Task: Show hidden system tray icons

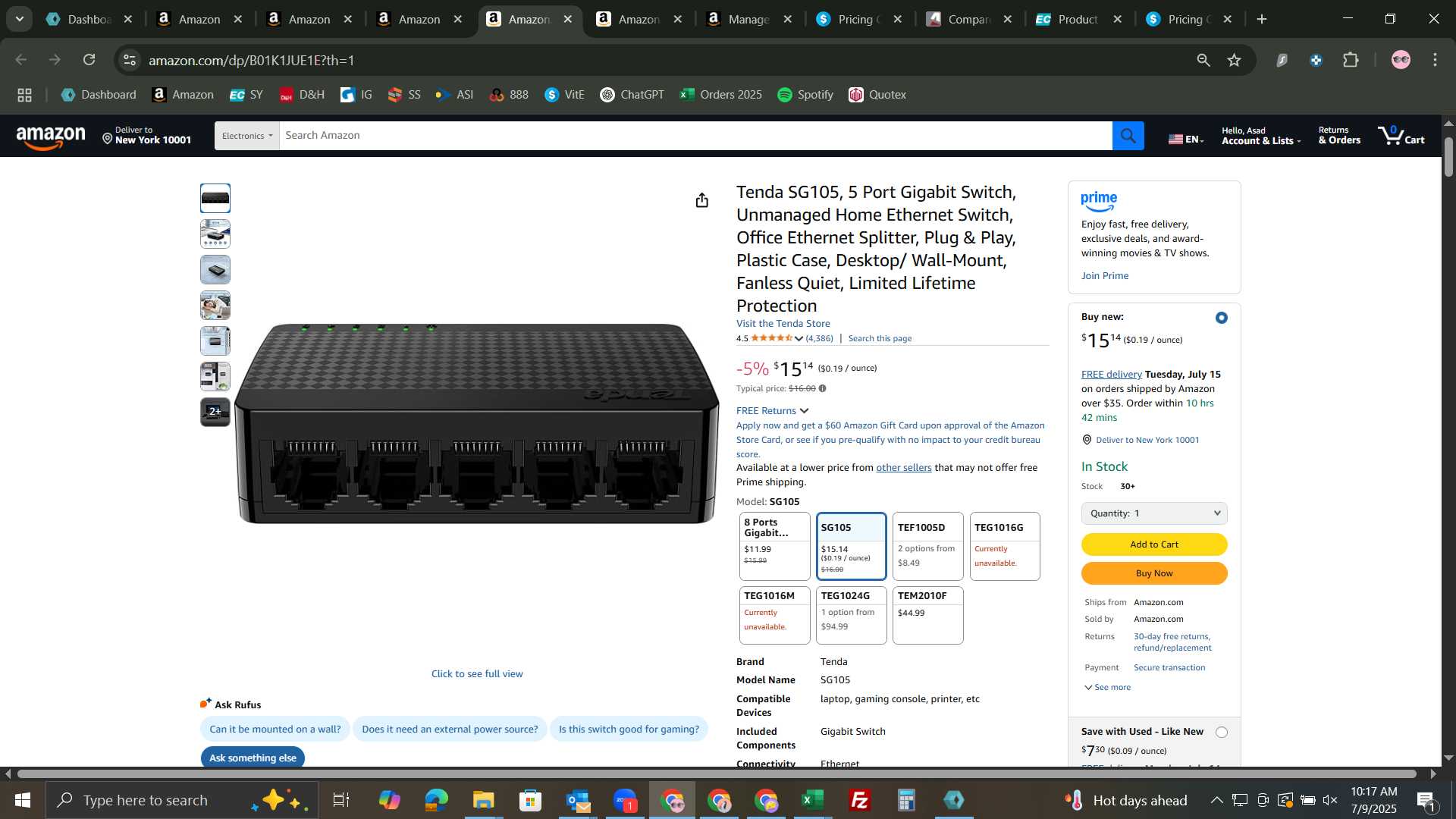Action: click(1216, 800)
